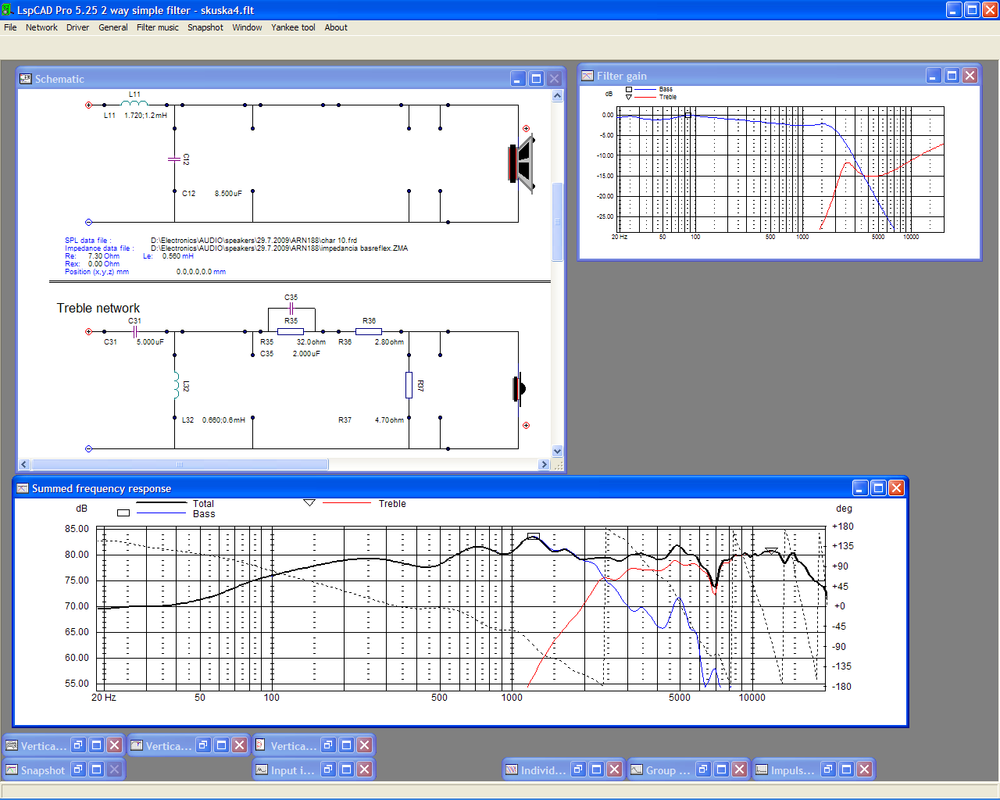Click the L11 value "1.720;1.2mH"

145,115
